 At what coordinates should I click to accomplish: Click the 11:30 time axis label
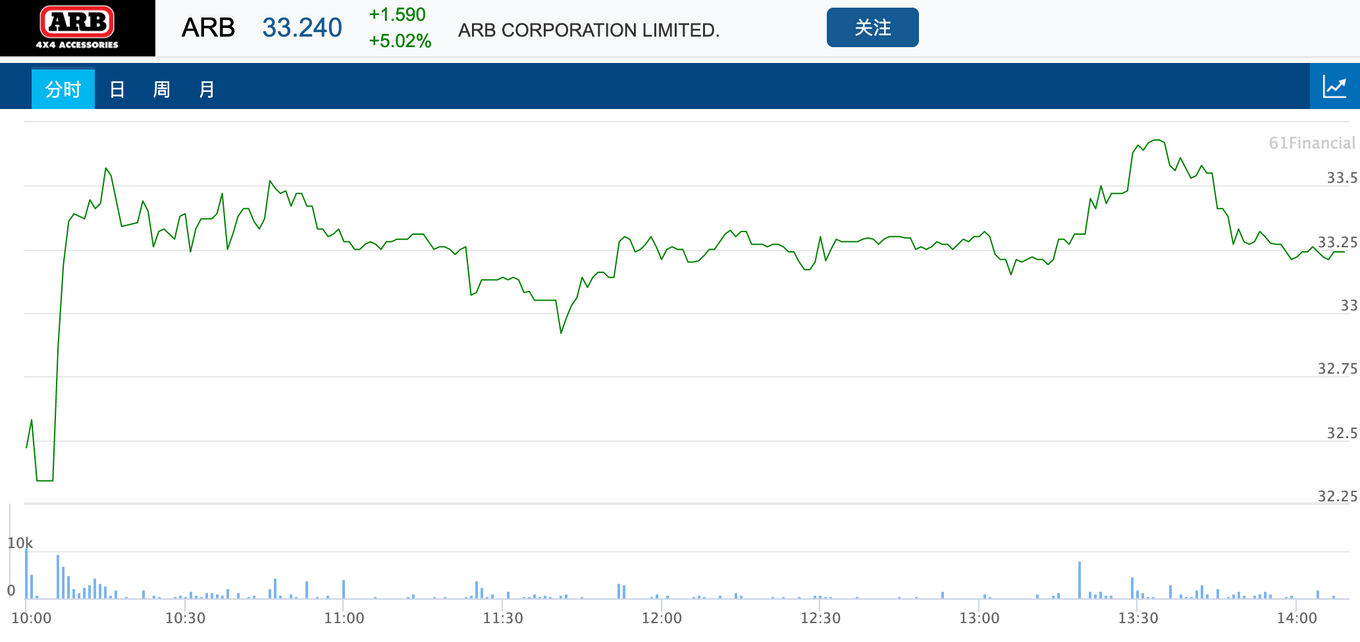503,618
